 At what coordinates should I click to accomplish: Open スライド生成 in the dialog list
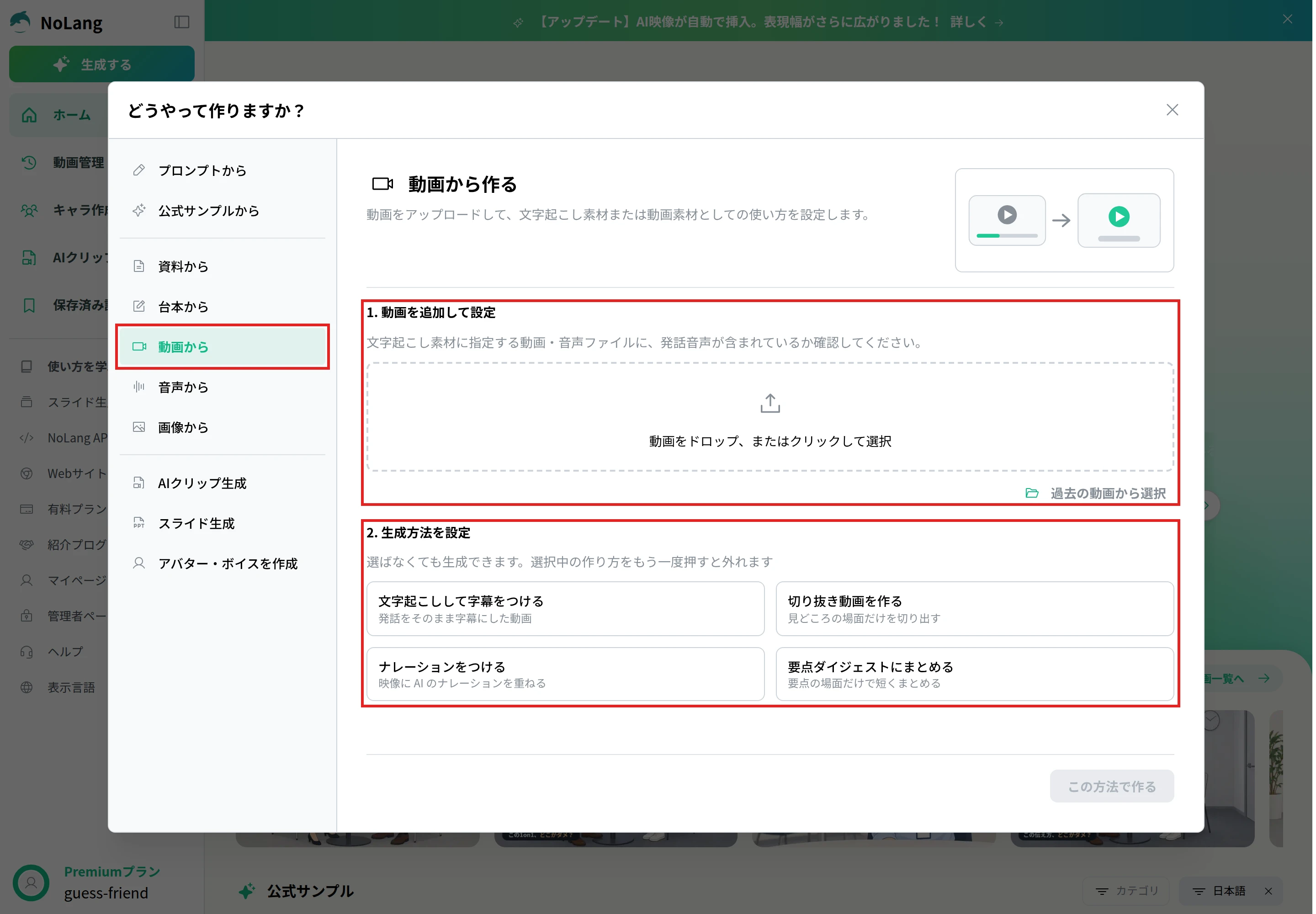click(x=222, y=523)
